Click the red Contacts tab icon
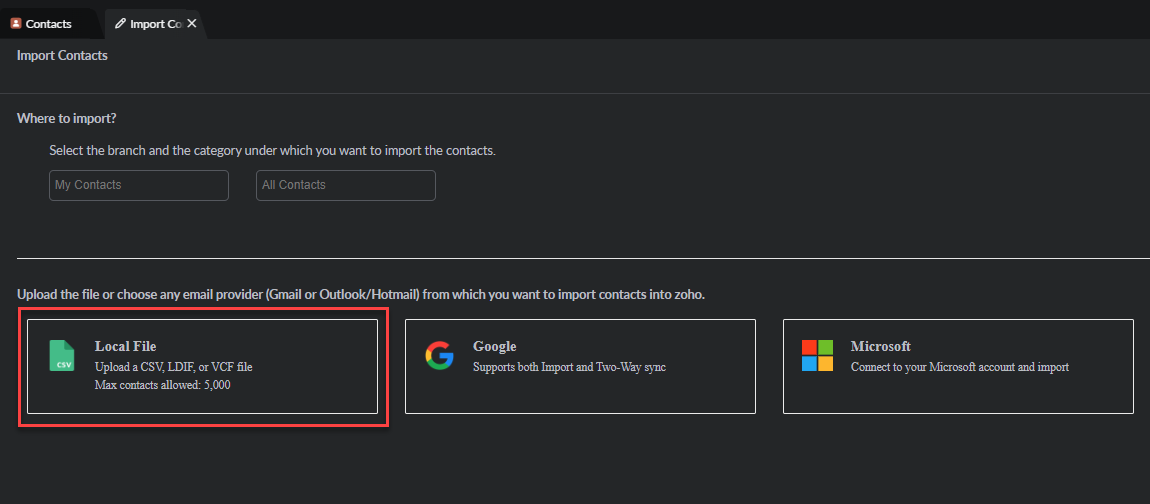Screen dimensions: 1150x504 coord(16,23)
